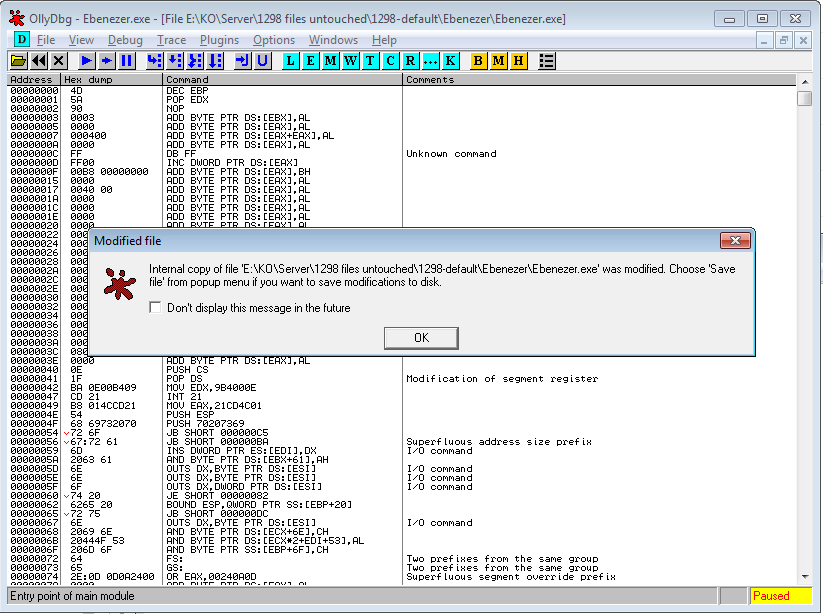823x614 pixels.
Task: Click the Hex dump column header
Action: [x=111, y=80]
